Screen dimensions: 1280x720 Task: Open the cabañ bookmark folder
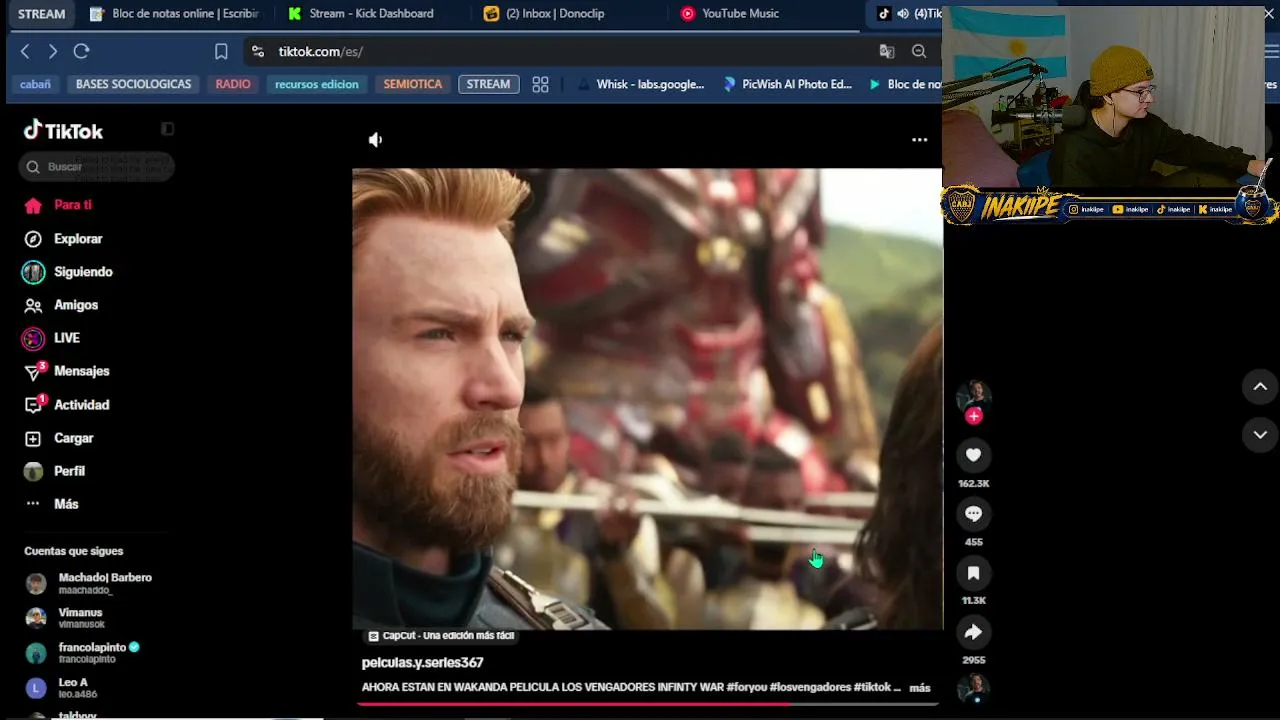click(35, 84)
